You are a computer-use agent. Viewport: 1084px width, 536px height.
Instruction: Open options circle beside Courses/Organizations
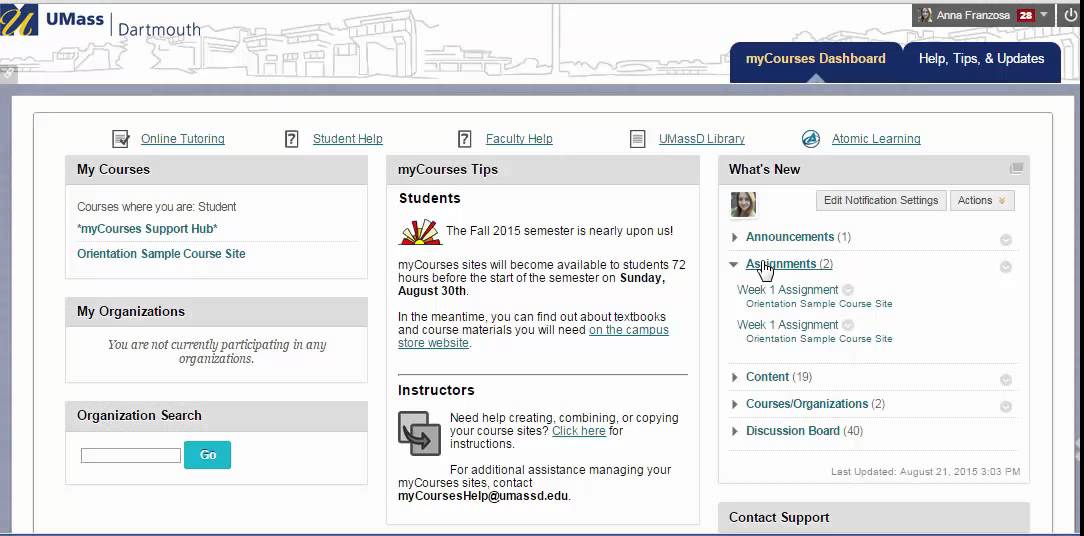click(1006, 407)
